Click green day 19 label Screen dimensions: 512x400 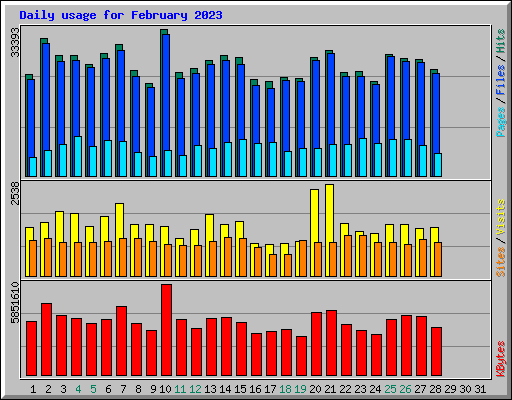(x=300, y=389)
